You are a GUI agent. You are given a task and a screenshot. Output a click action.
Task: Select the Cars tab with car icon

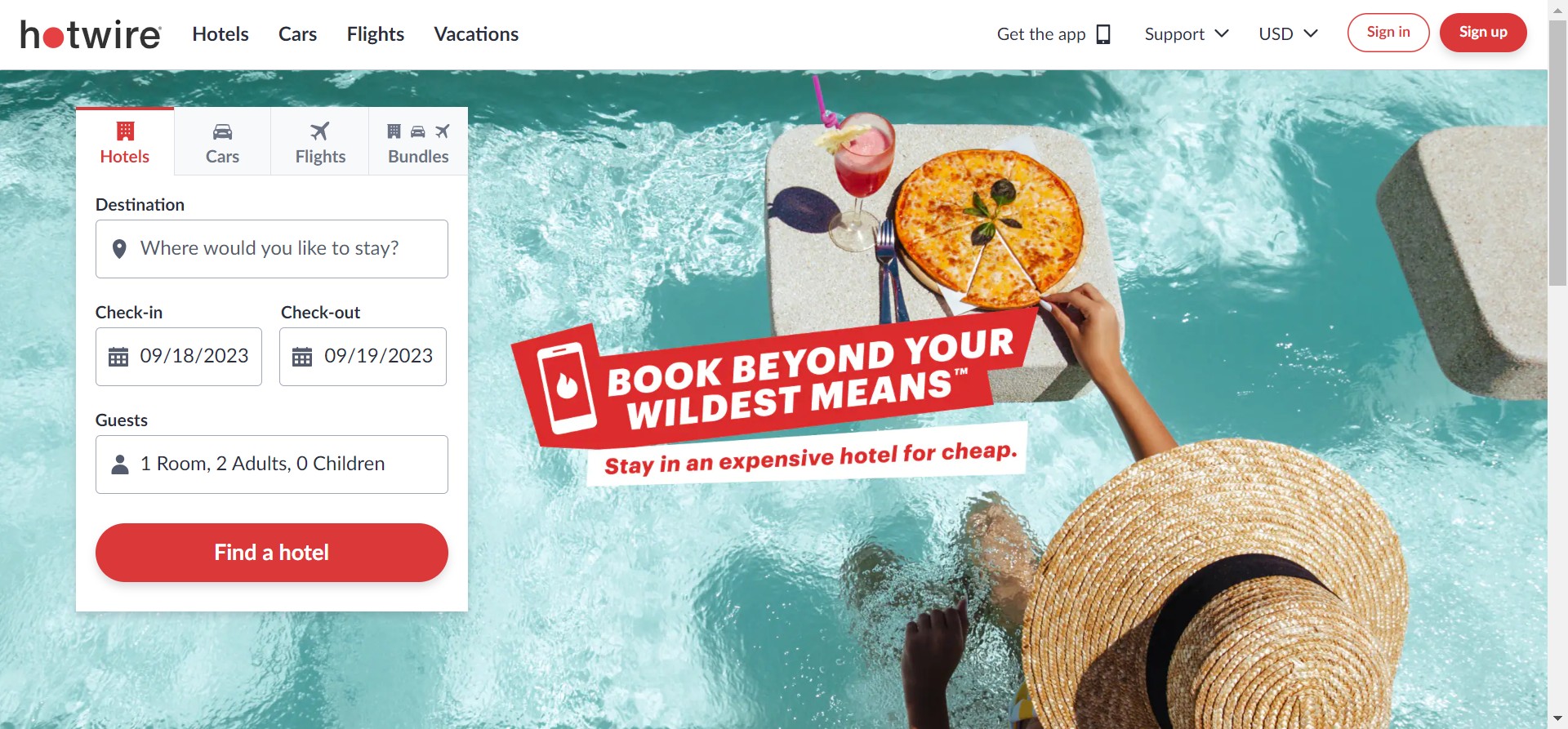222,142
